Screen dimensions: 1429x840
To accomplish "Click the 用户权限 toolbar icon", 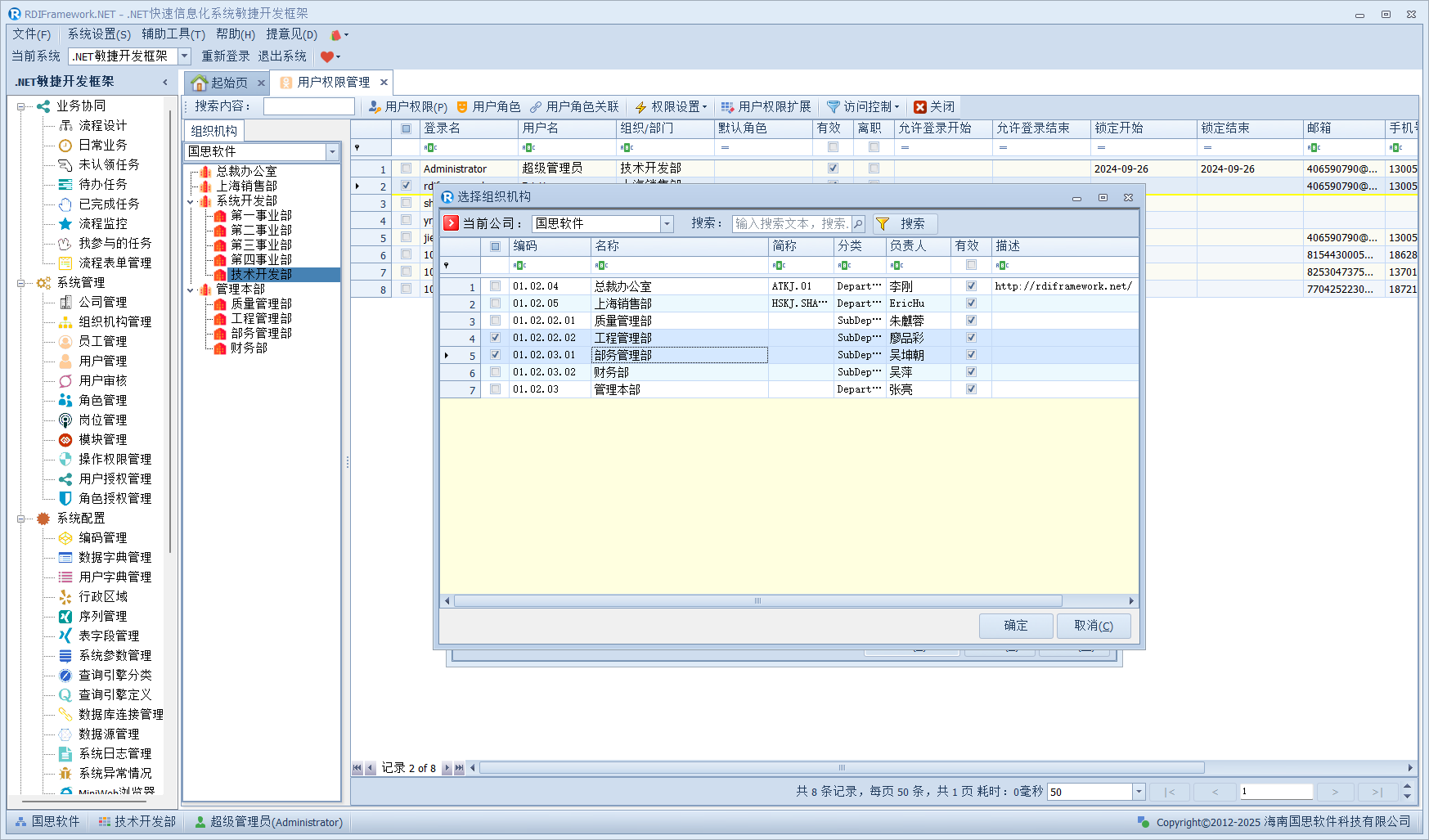I will click(x=375, y=107).
